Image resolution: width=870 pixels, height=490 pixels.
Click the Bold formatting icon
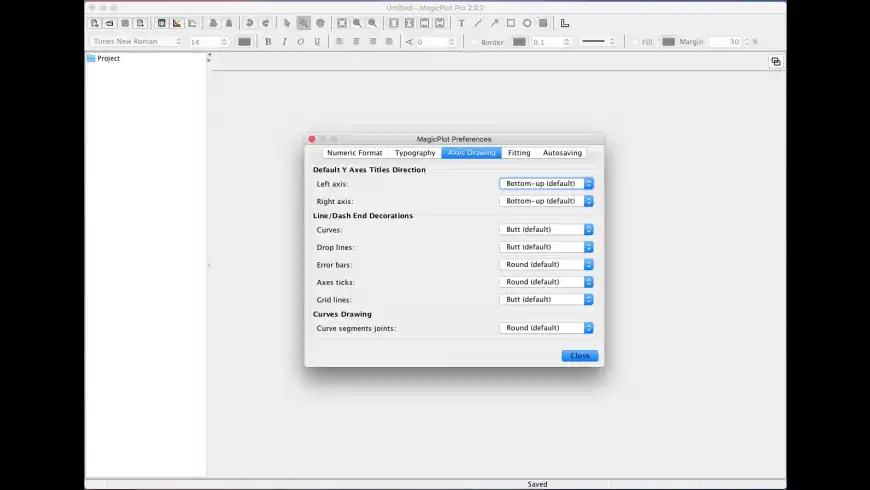click(268, 42)
